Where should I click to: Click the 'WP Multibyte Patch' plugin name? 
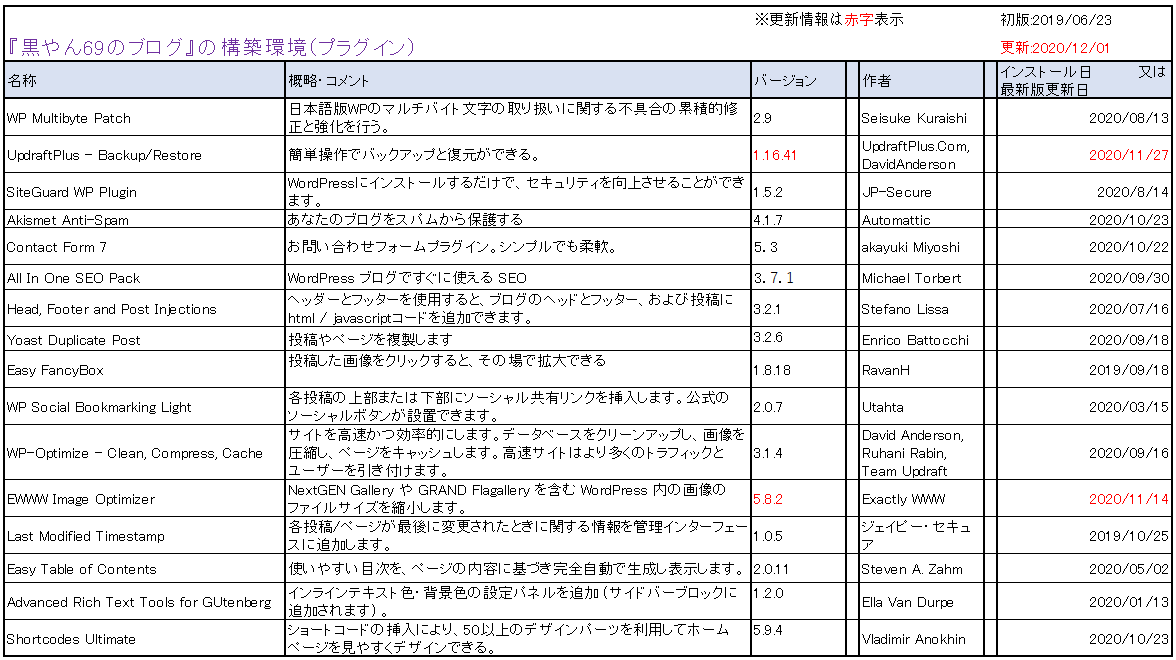click(68, 118)
